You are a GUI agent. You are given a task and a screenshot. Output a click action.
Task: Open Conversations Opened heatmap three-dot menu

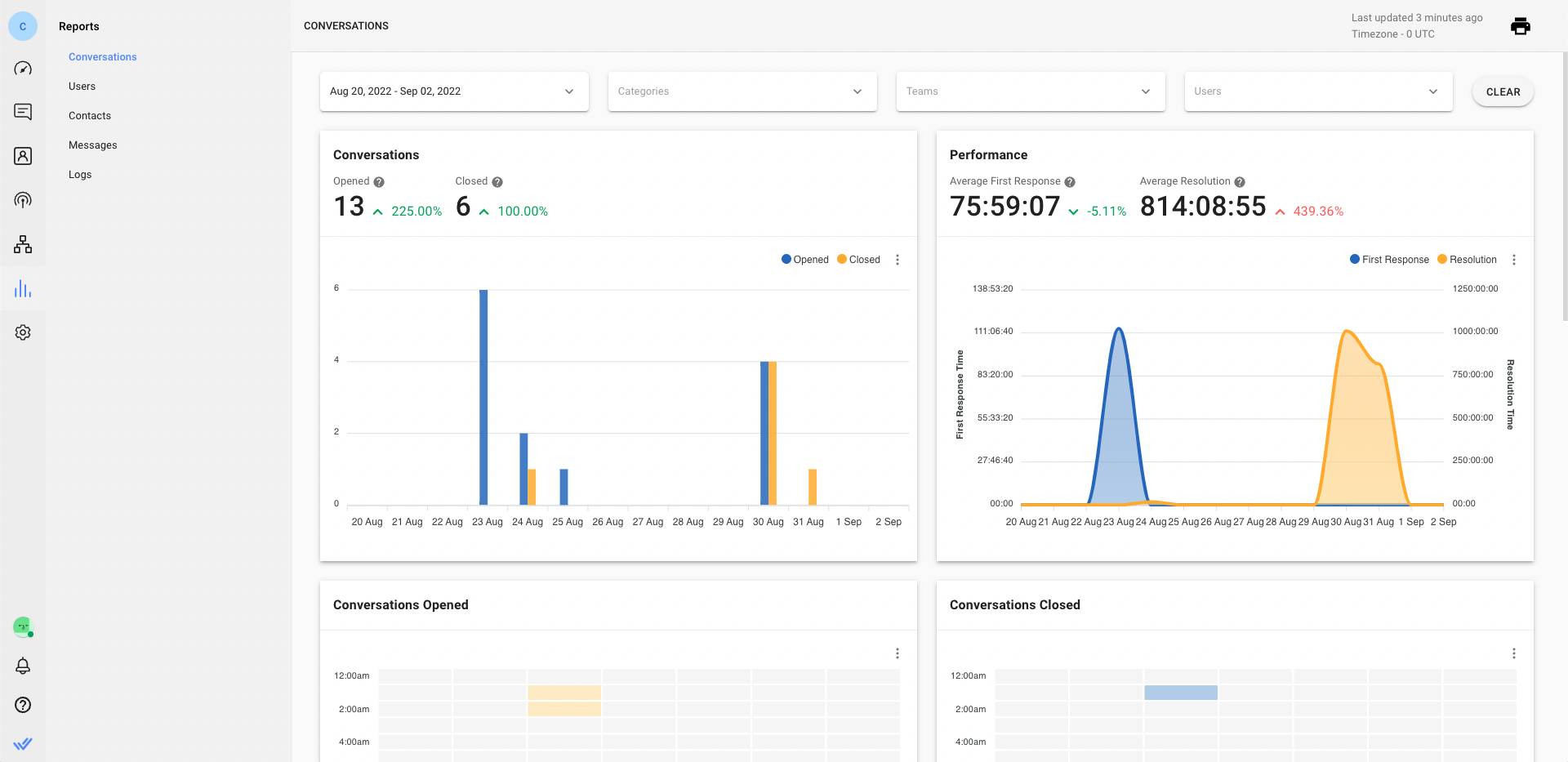pos(898,653)
